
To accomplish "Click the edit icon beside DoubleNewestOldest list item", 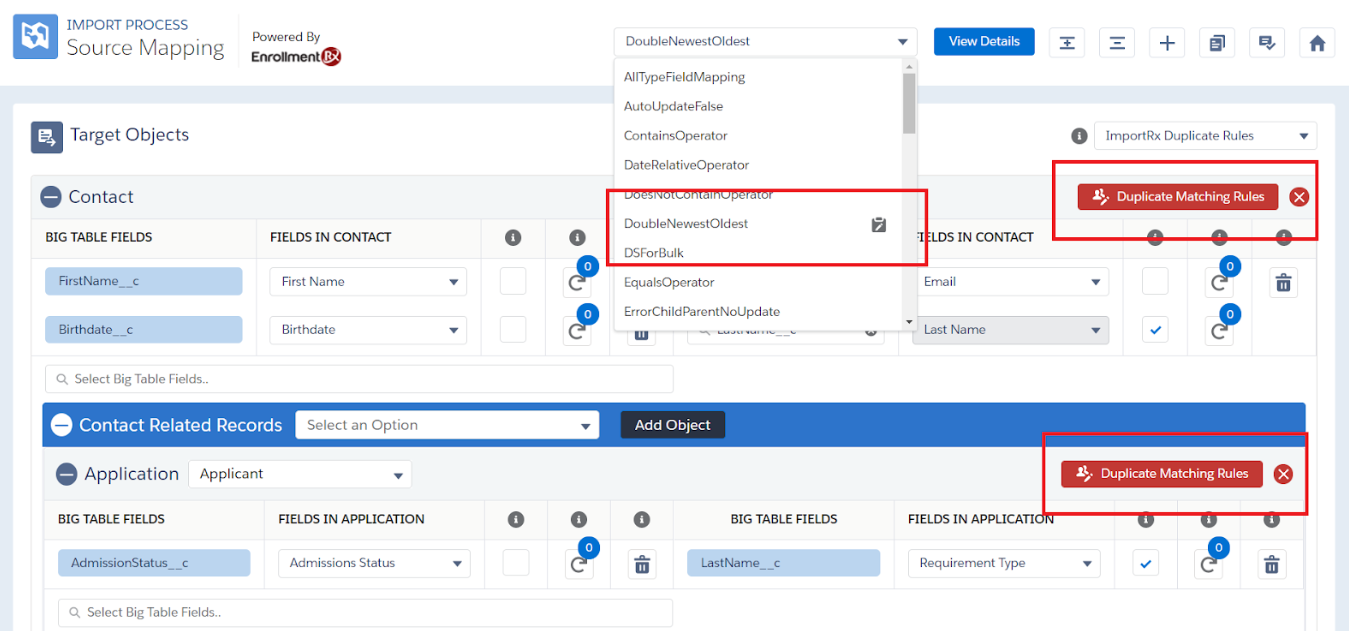I will click(x=879, y=224).
